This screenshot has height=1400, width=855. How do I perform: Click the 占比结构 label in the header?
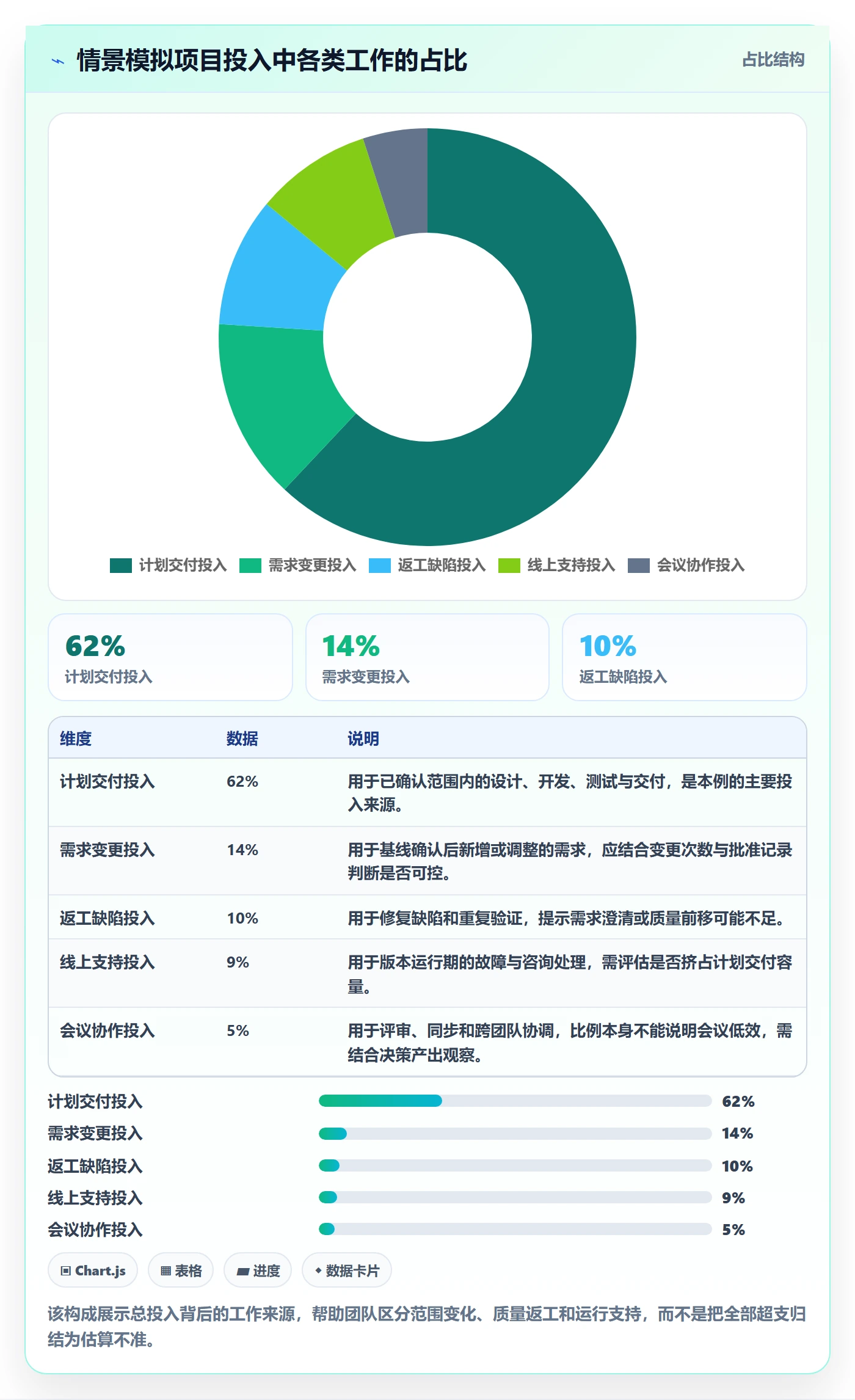773,60
